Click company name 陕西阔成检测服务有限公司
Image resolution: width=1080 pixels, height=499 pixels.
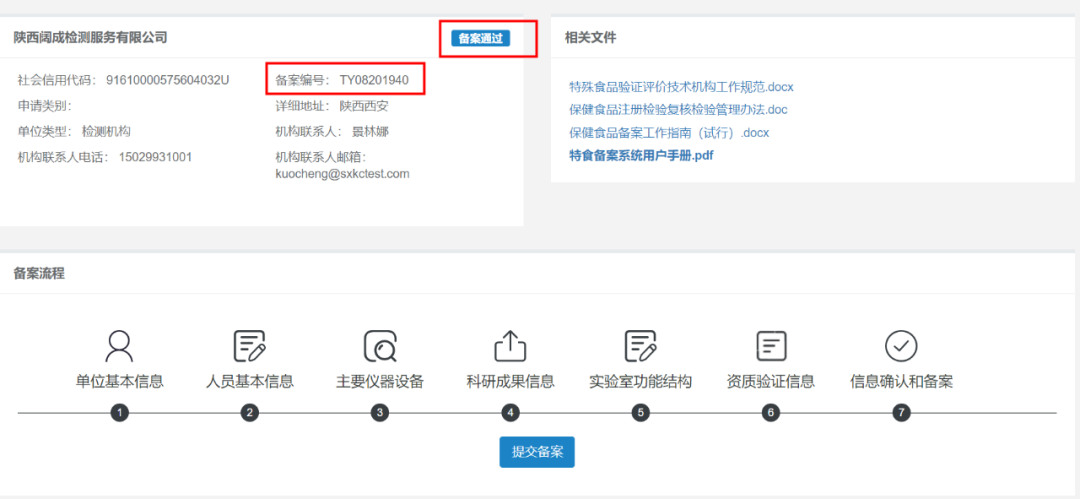point(90,37)
